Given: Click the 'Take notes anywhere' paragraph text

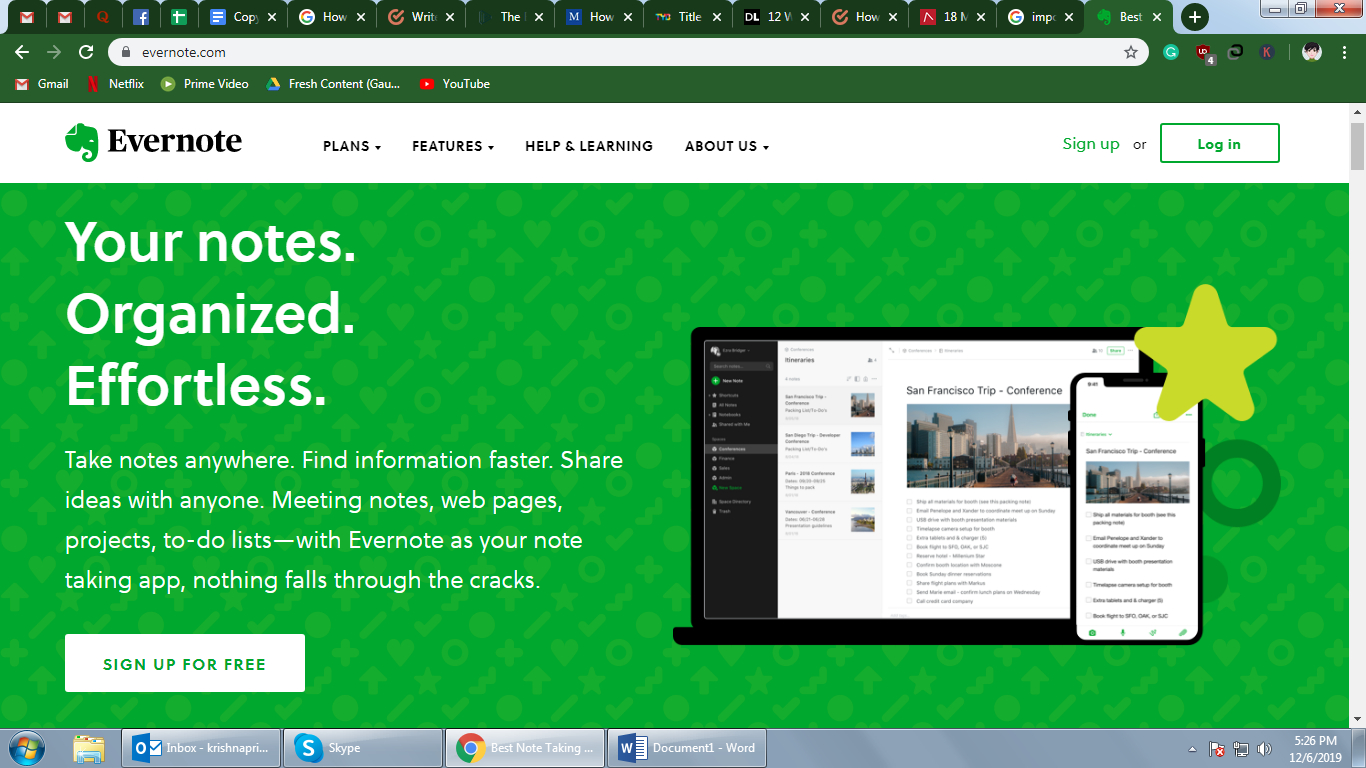Looking at the screenshot, I should [344, 520].
